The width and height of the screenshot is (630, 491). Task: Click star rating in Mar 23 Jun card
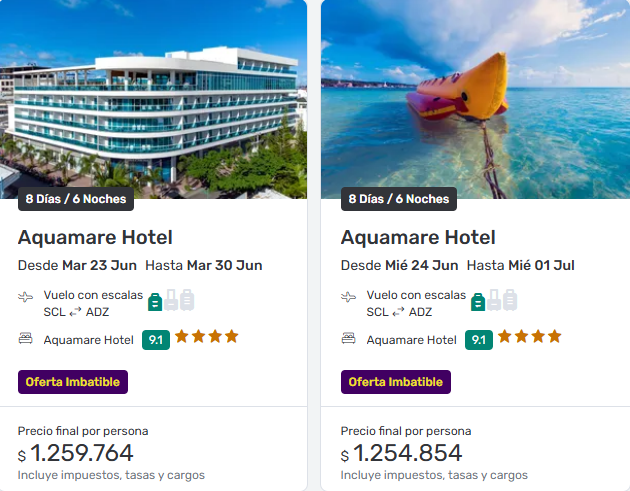point(207,337)
